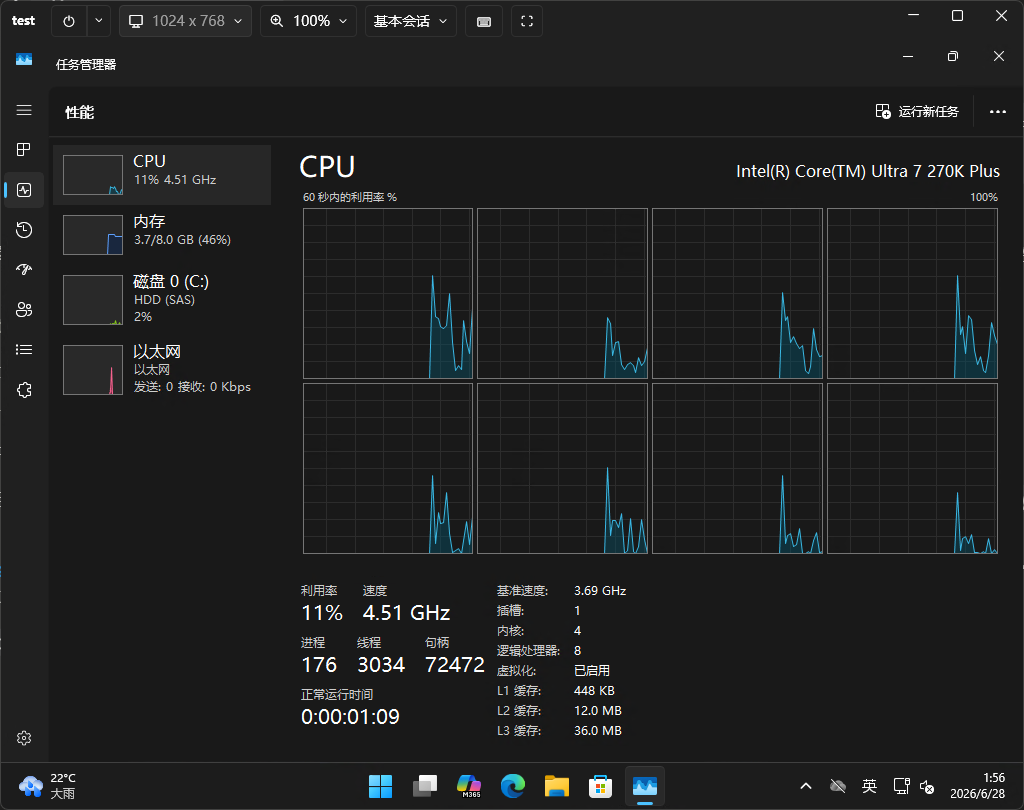Open the Processes page icon in sidebar
The width and height of the screenshot is (1024, 810).
(x=24, y=150)
